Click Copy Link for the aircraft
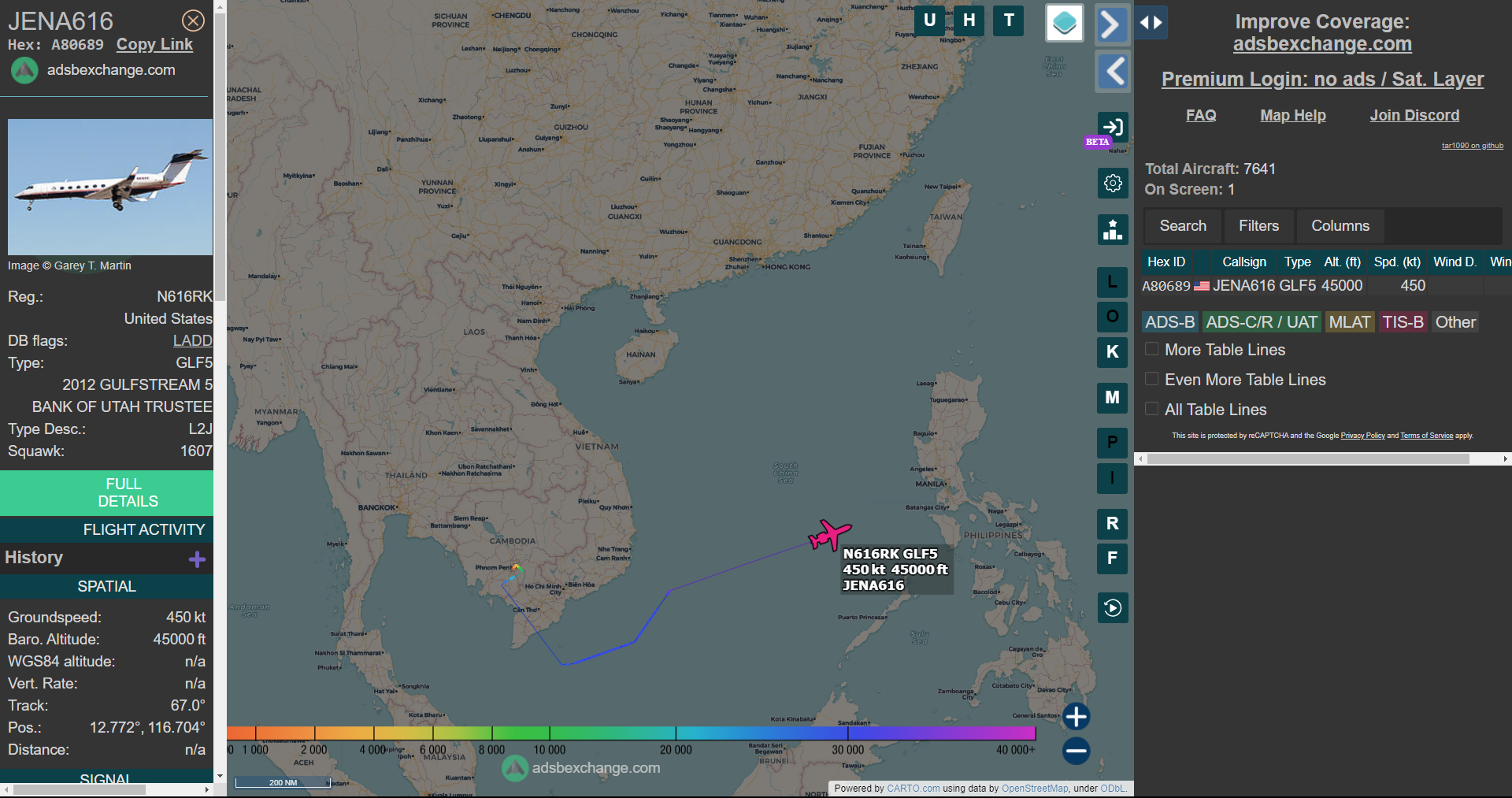Image resolution: width=1512 pixels, height=798 pixels. point(154,45)
